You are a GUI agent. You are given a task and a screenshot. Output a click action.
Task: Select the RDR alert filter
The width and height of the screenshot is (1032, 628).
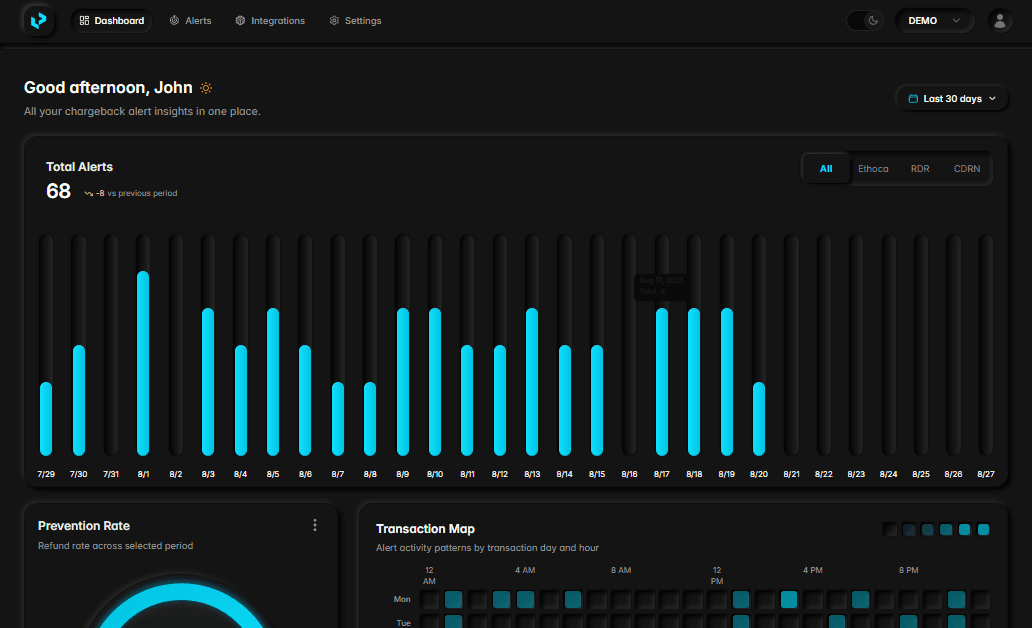tap(920, 169)
